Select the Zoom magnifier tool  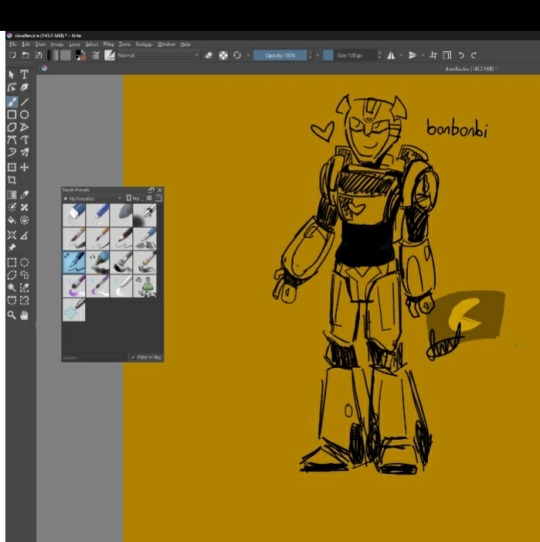11,315
